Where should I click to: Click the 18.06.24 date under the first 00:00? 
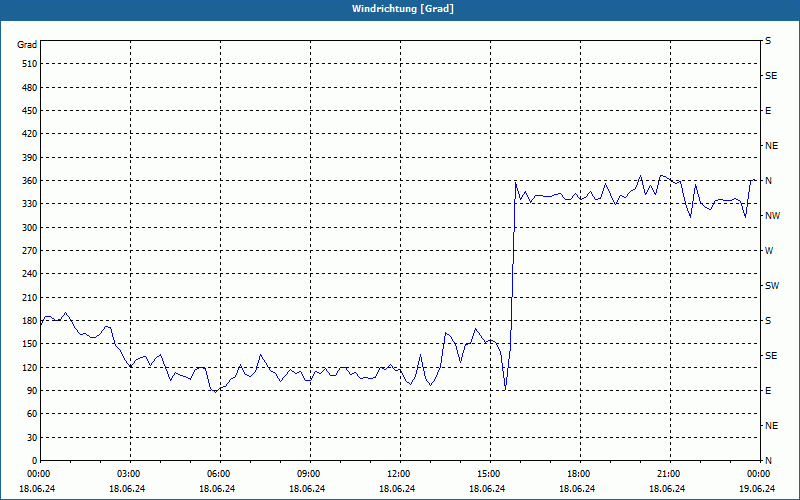coord(37,488)
